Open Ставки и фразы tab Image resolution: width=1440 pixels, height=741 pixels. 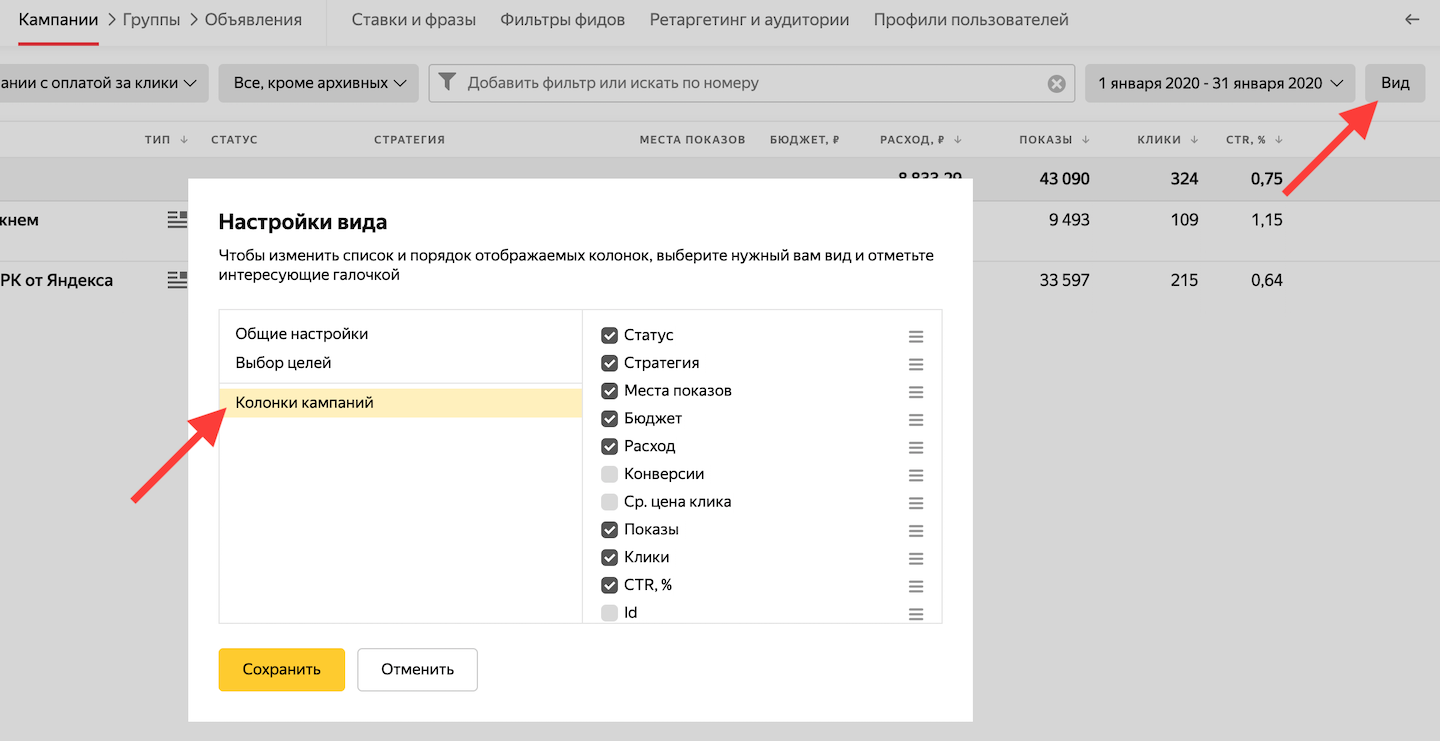click(414, 20)
